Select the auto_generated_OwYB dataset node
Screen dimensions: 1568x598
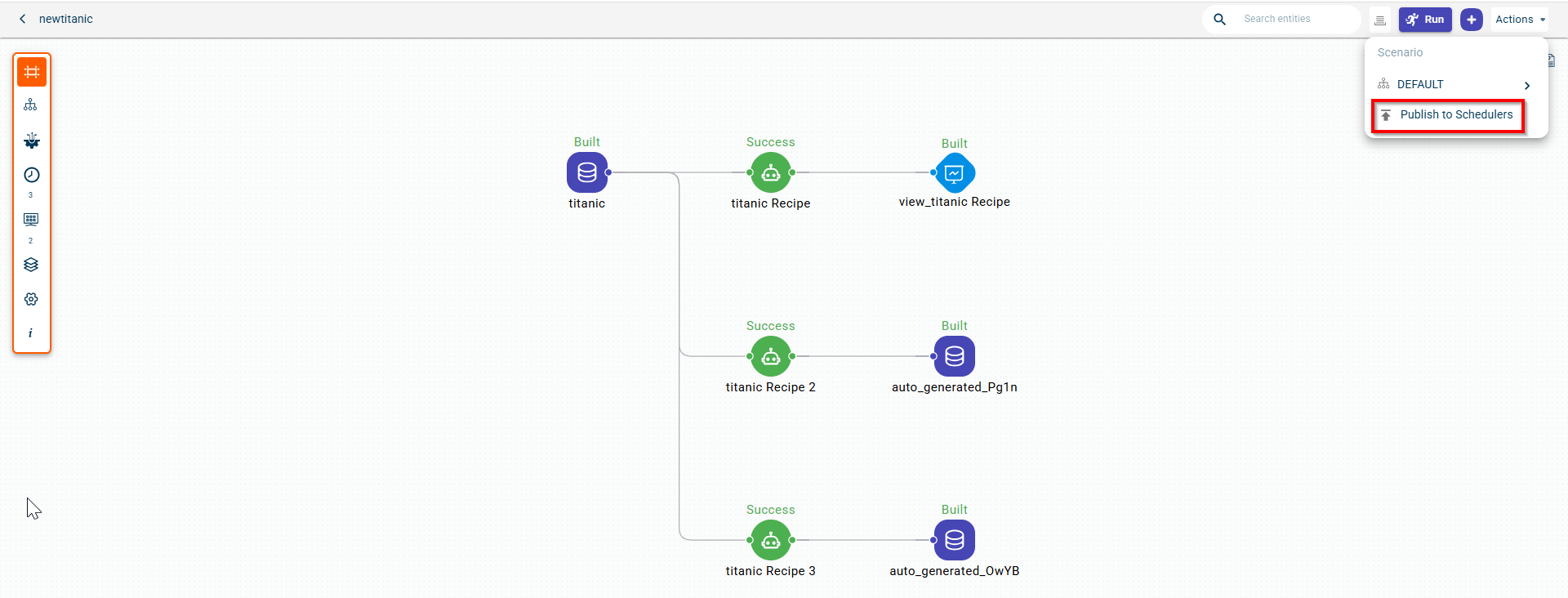pyautogui.click(x=954, y=541)
